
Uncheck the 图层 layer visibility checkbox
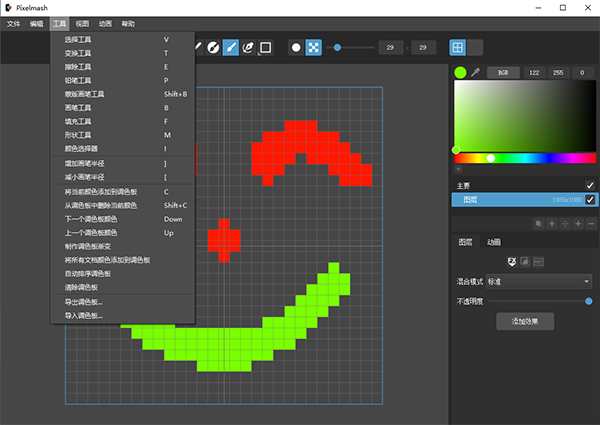tap(590, 200)
